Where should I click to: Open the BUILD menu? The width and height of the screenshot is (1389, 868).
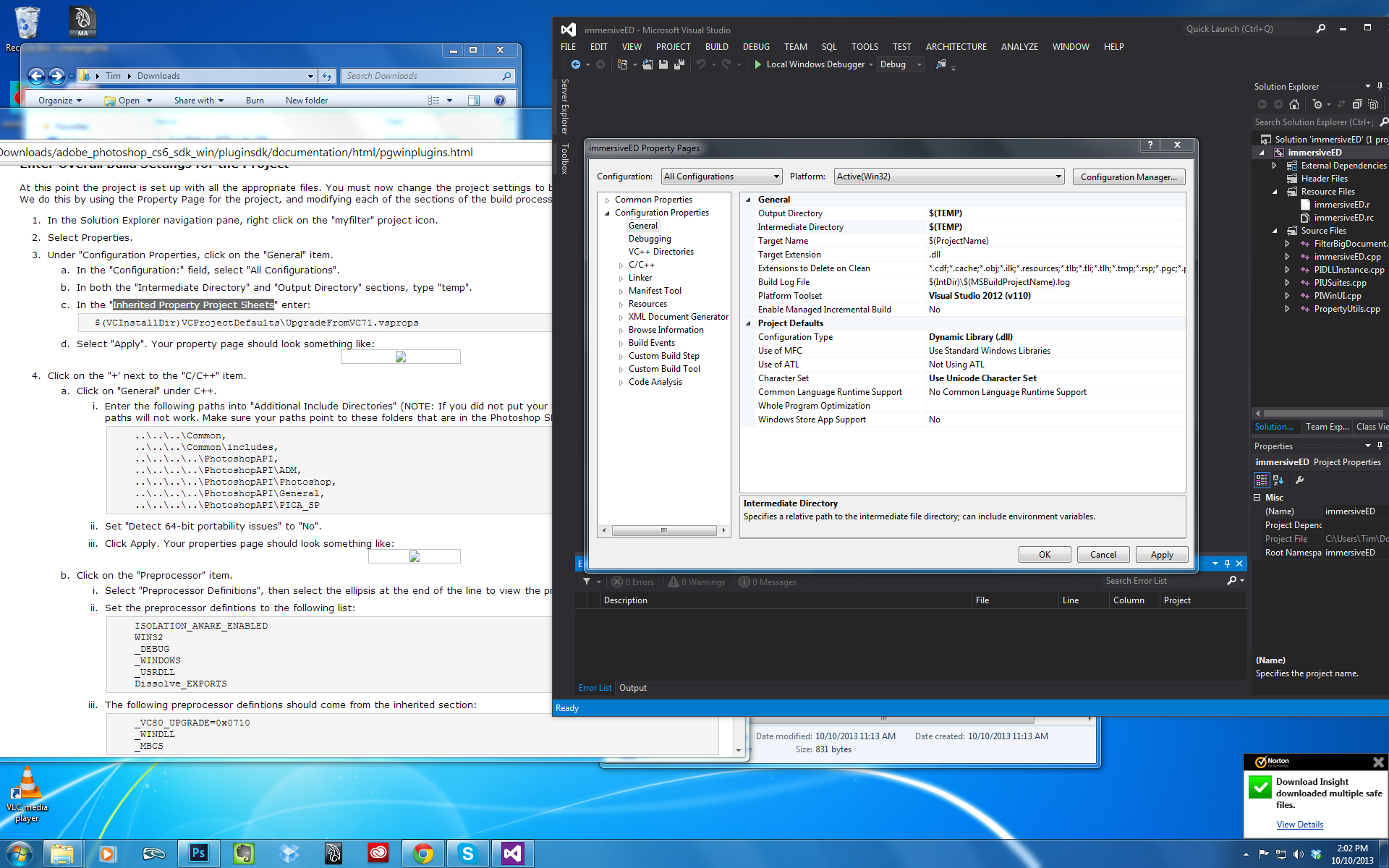(716, 46)
